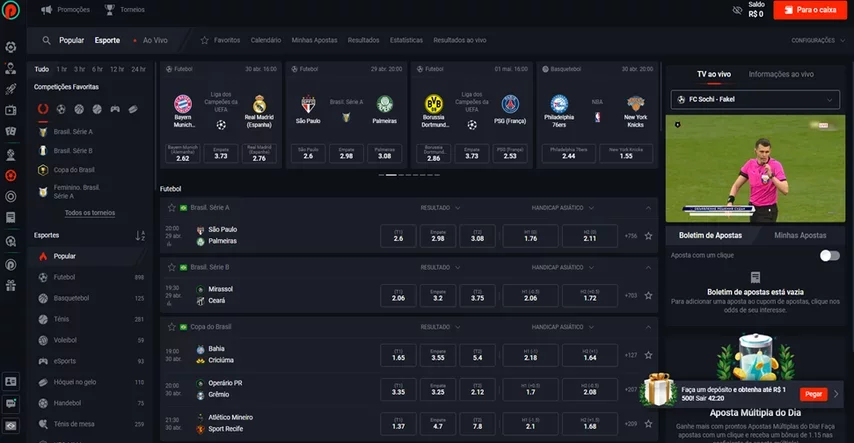Toggle balance visibility eye icon
854x443 pixels.
tap(737, 10)
